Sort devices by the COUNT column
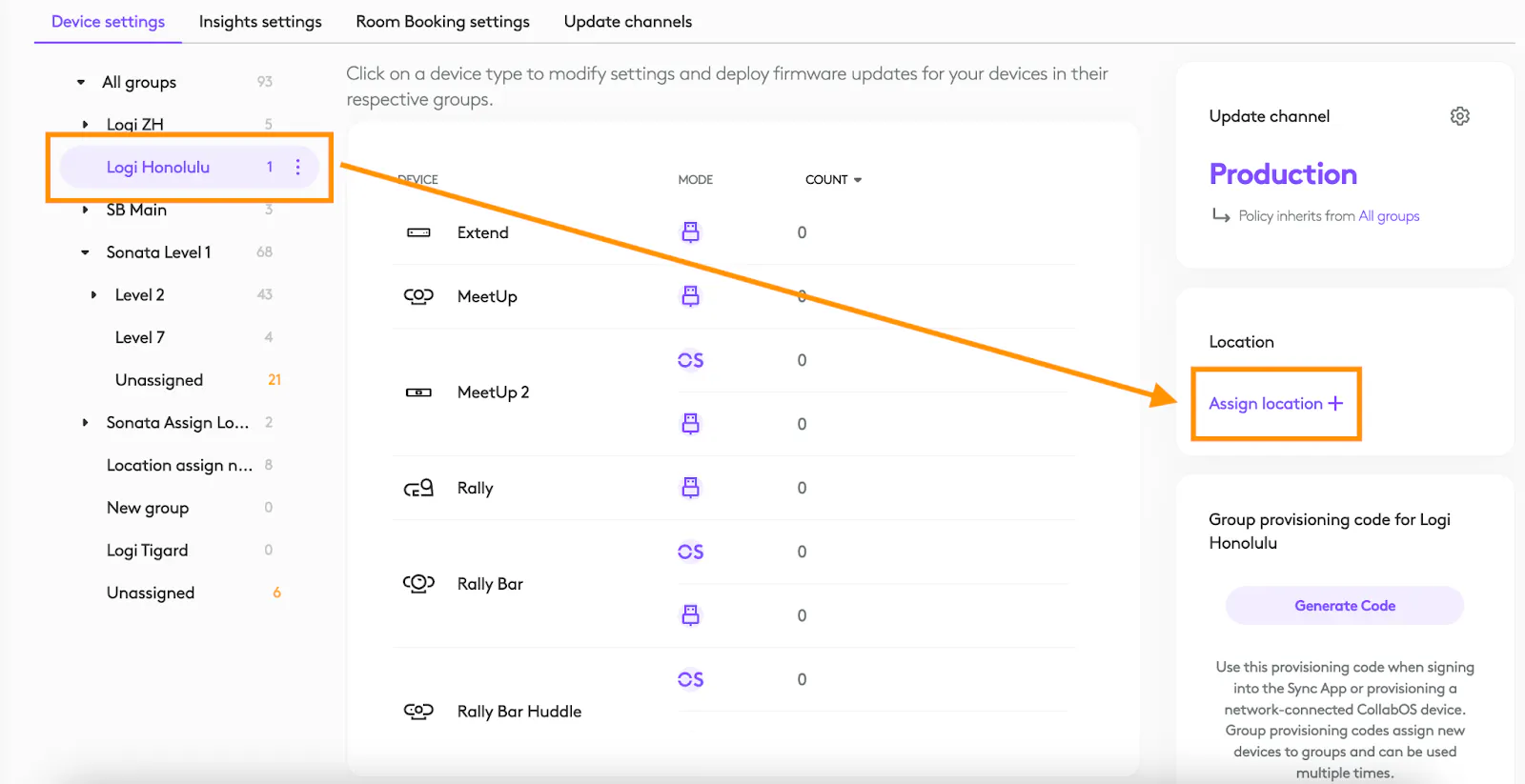Viewport: 1525px width, 784px height. click(x=833, y=179)
